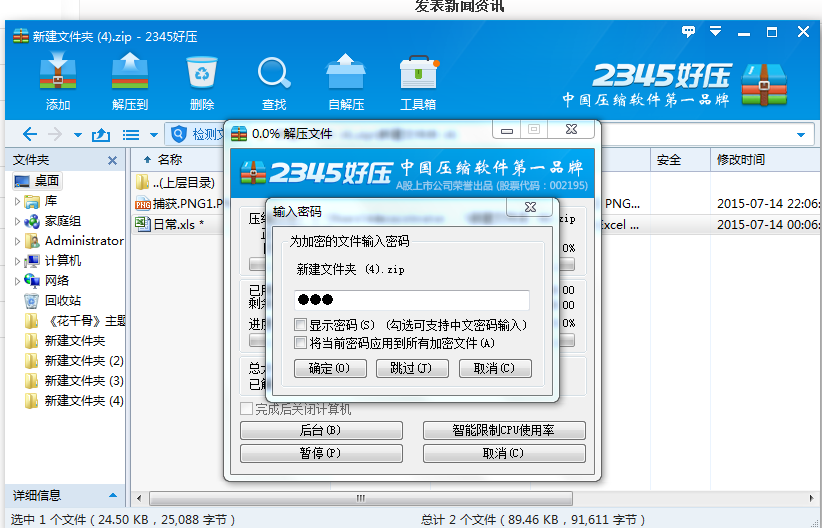Click the 后台(B) button

click(x=321, y=430)
